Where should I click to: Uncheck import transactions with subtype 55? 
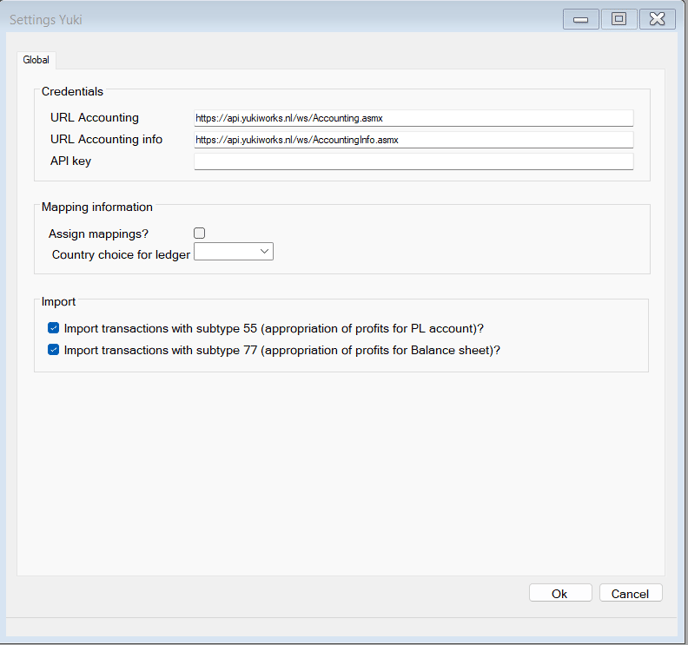coord(54,328)
